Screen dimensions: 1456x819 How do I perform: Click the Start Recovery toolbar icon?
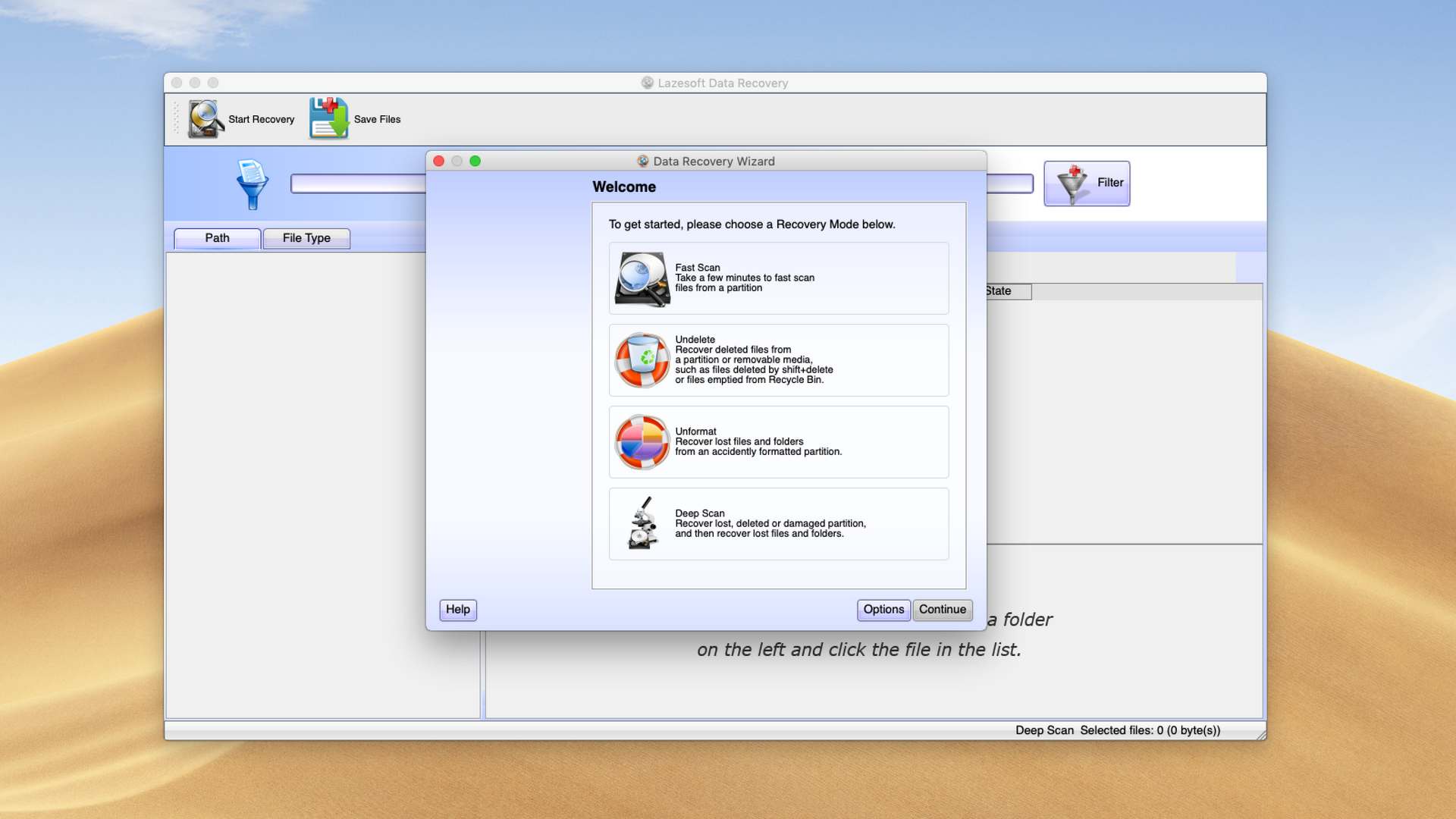(204, 119)
